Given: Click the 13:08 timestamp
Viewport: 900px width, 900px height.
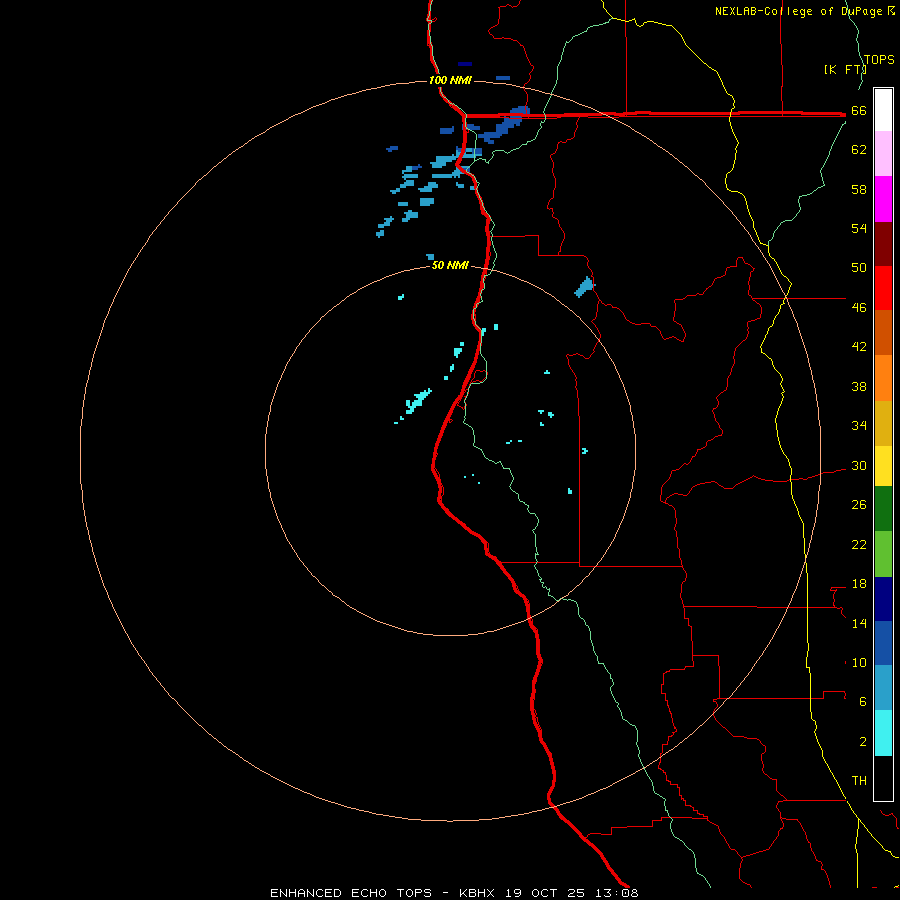Looking at the screenshot, I should click(x=616, y=893).
